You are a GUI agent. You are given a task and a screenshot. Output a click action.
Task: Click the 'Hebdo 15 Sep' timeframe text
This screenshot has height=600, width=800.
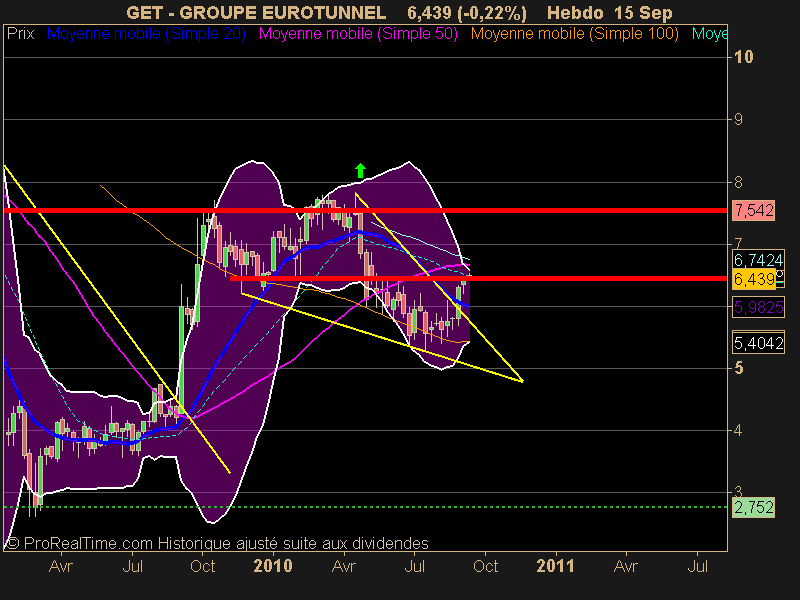coord(610,12)
